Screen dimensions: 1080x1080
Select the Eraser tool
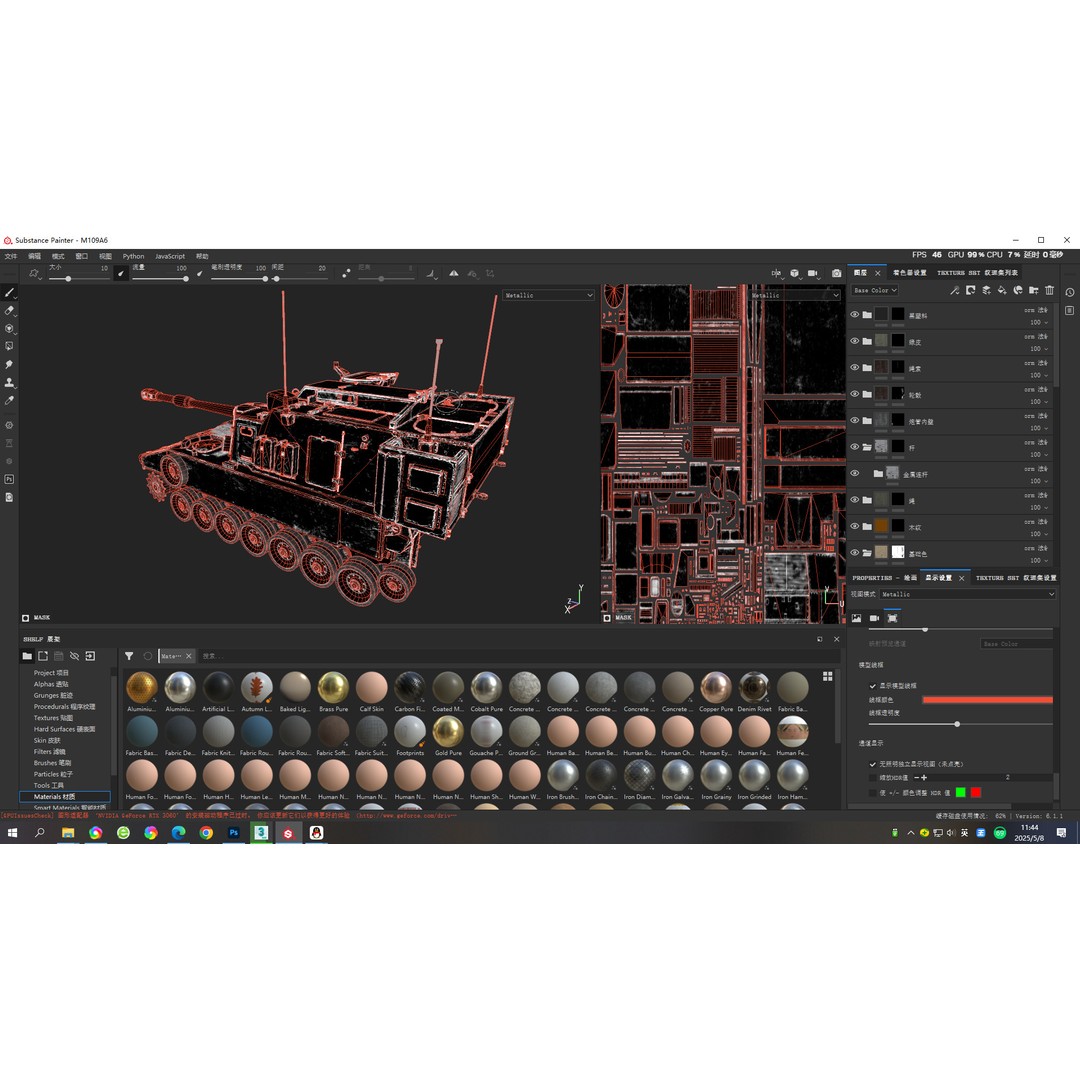click(x=10, y=311)
